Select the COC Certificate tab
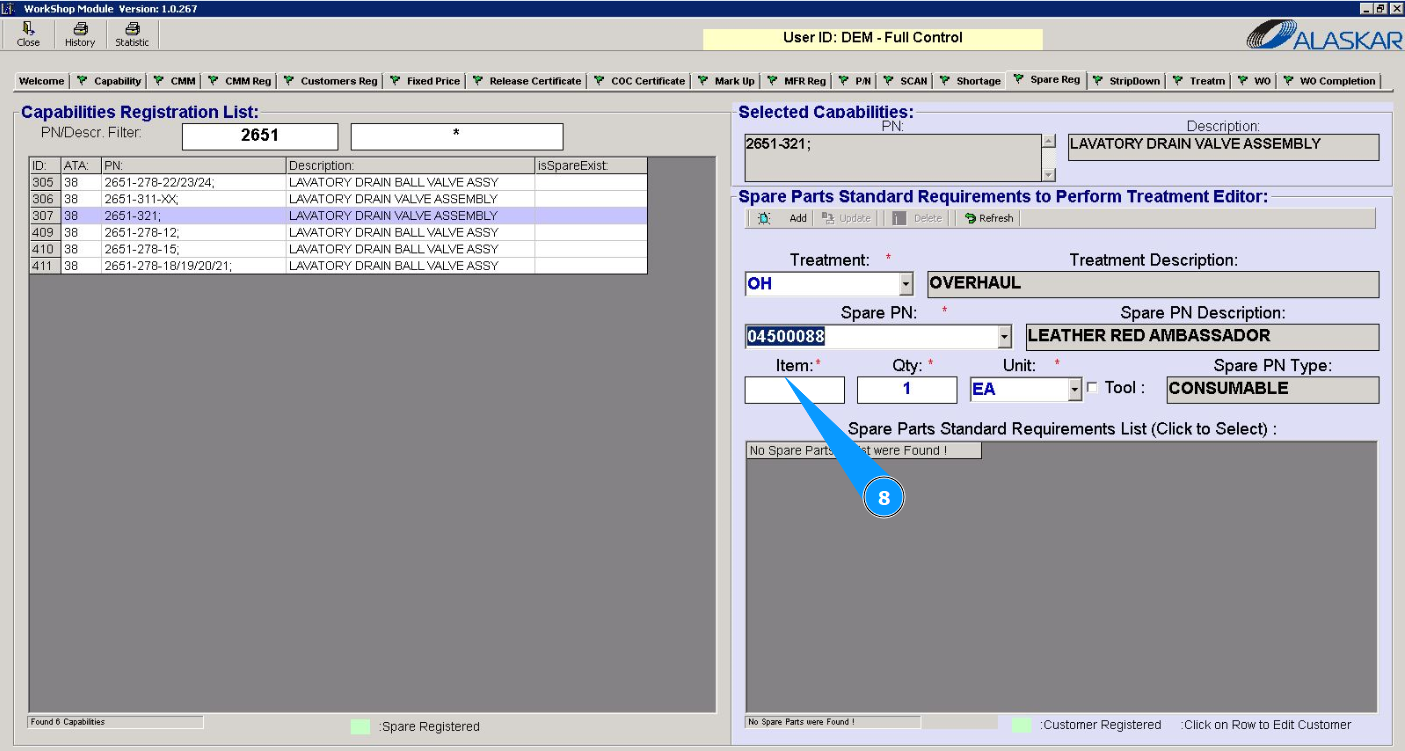The image size is (1405, 751). click(x=639, y=81)
